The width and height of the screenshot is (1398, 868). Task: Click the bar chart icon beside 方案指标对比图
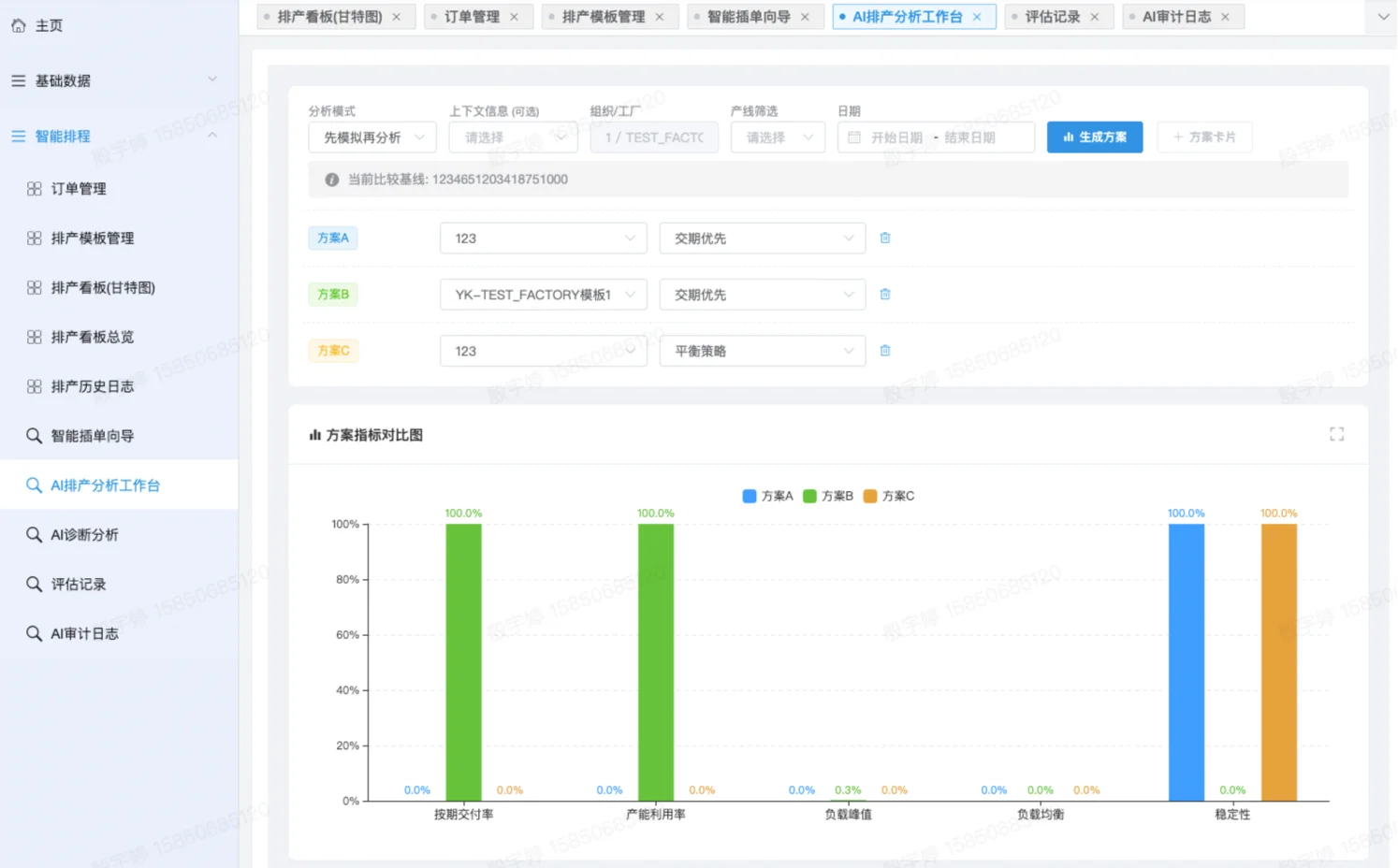click(x=315, y=435)
